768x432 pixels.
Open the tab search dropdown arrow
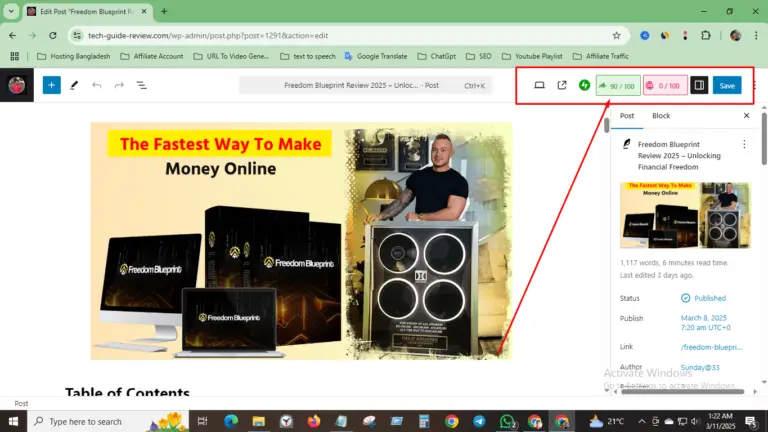pos(11,11)
